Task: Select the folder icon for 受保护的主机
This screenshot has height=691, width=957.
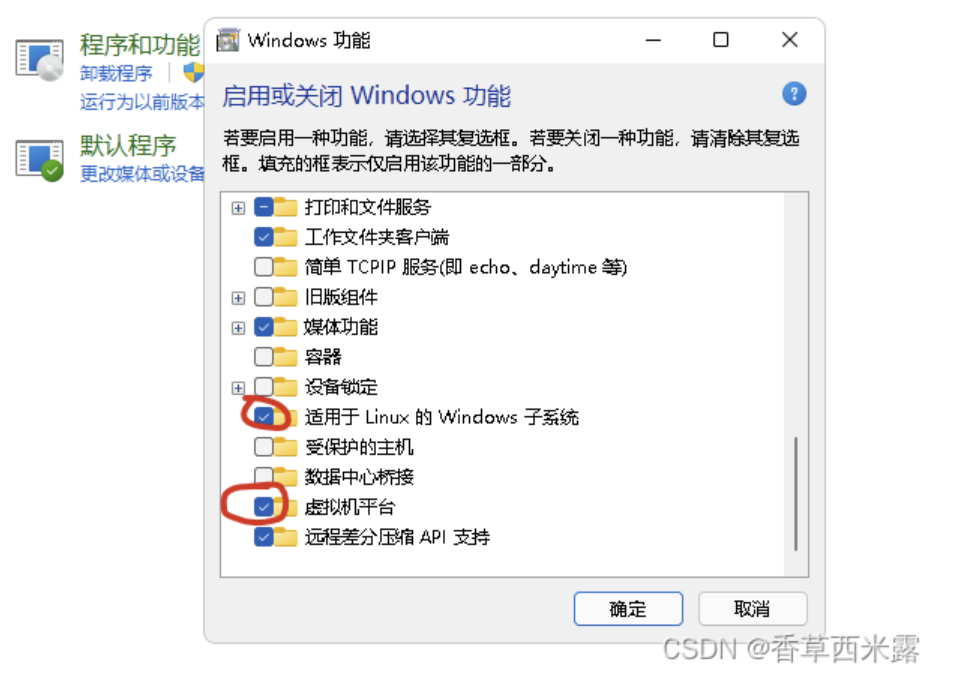Action: [285, 447]
